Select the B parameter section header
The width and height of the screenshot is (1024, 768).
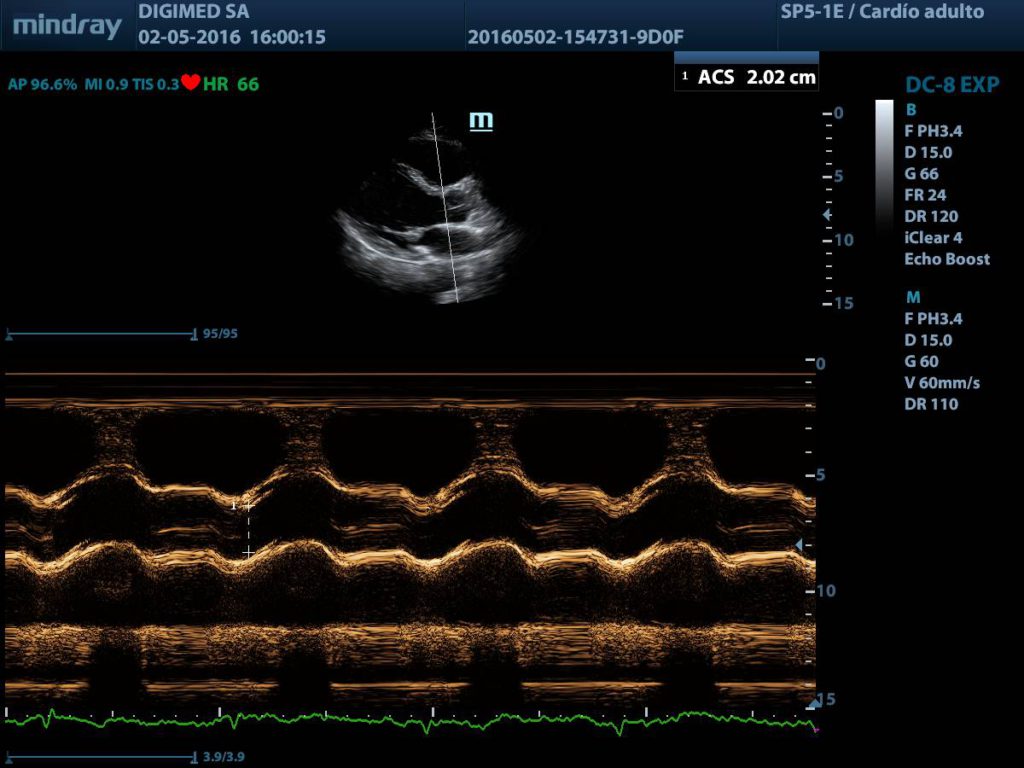click(x=910, y=109)
